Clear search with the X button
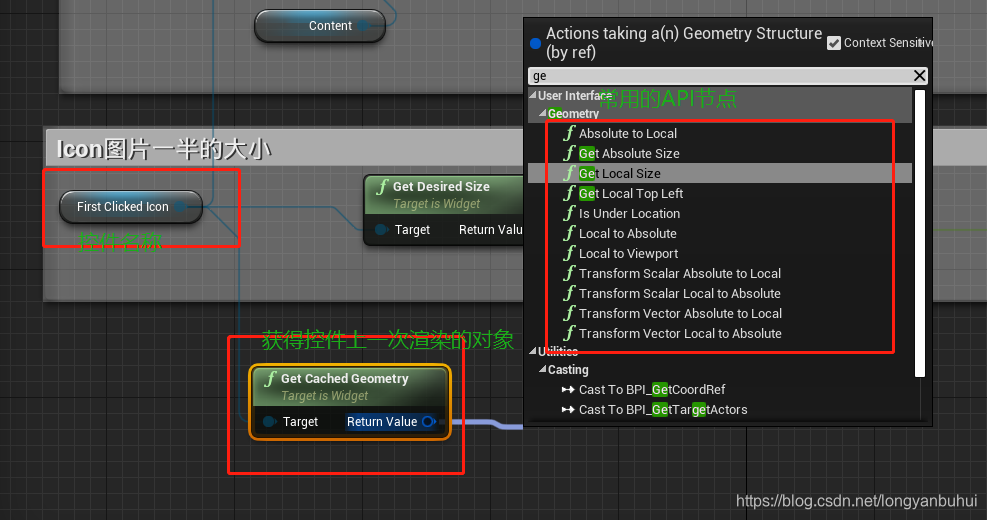 tap(919, 76)
